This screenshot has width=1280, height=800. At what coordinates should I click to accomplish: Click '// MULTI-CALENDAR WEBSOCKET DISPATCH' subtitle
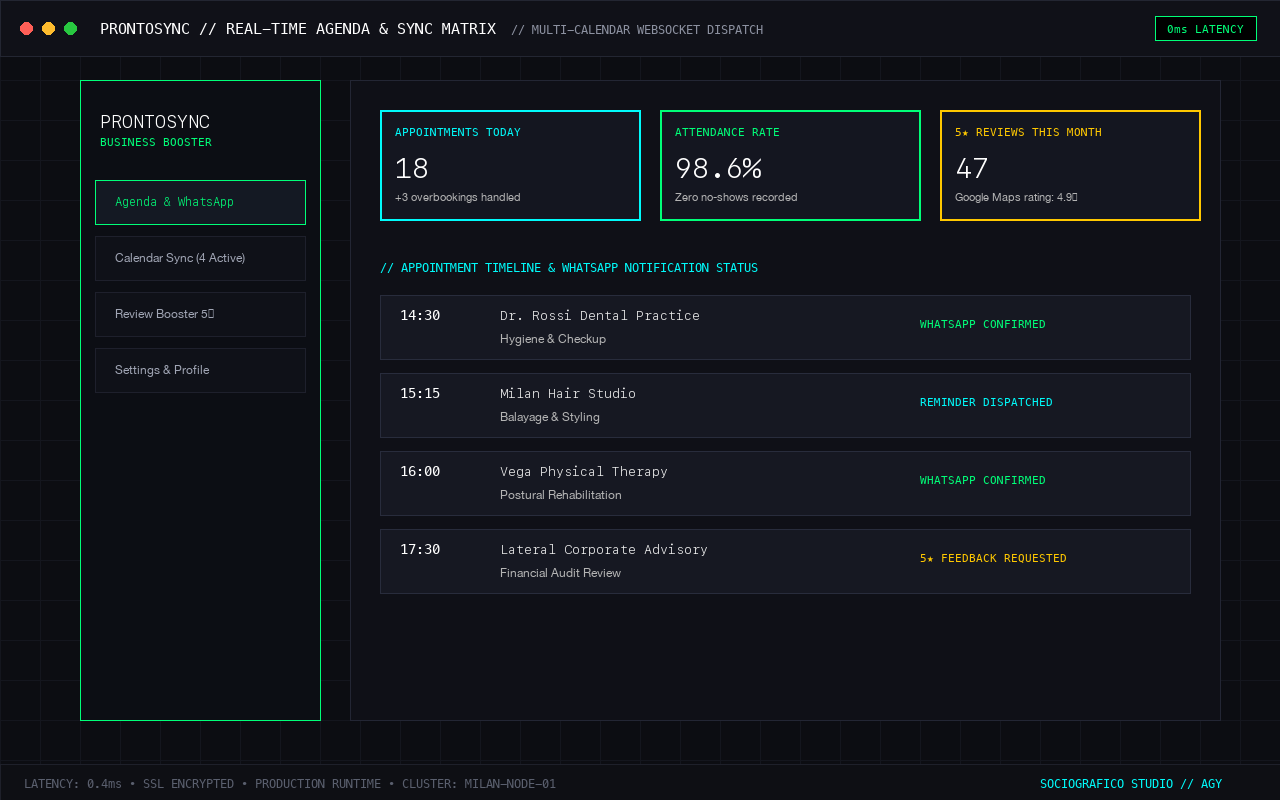(637, 30)
